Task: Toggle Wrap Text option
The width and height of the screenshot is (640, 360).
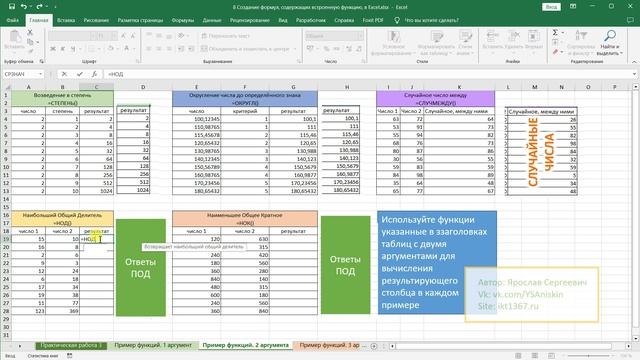Action: 225,36
